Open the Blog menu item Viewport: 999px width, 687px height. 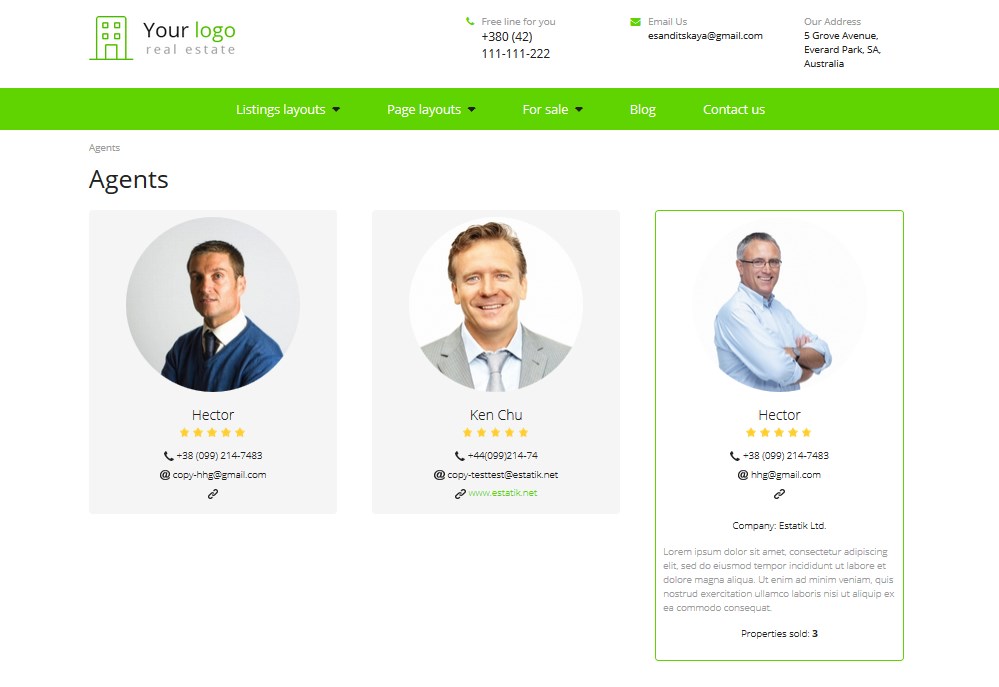(x=642, y=110)
